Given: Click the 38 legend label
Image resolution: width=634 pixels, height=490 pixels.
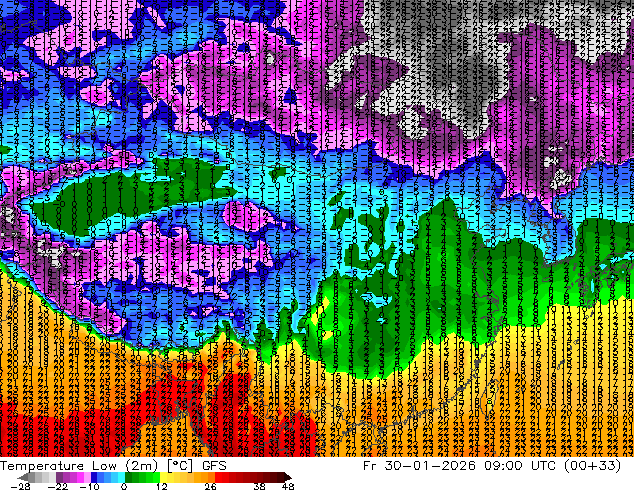Looking at the screenshot, I should (260, 486).
